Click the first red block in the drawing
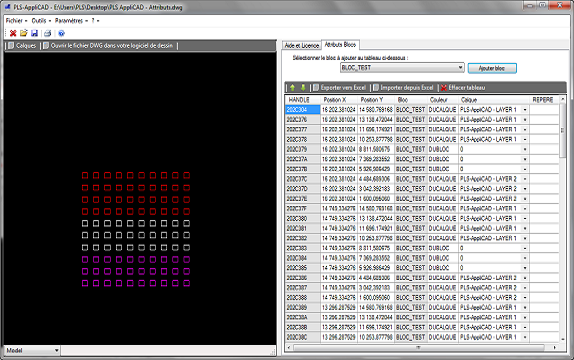 coord(85,175)
